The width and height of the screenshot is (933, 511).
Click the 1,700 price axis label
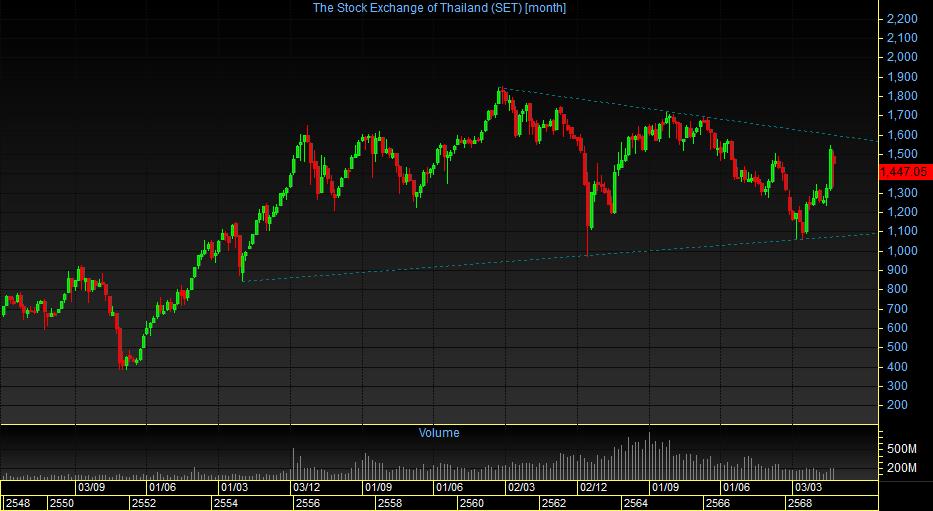tap(901, 115)
